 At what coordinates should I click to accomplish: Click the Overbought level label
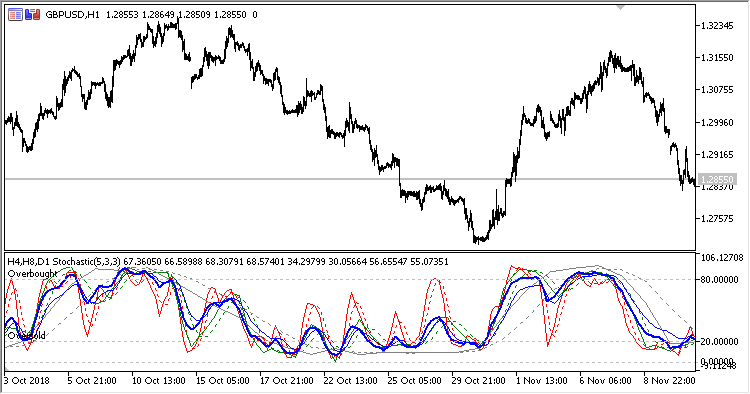(x=33, y=274)
